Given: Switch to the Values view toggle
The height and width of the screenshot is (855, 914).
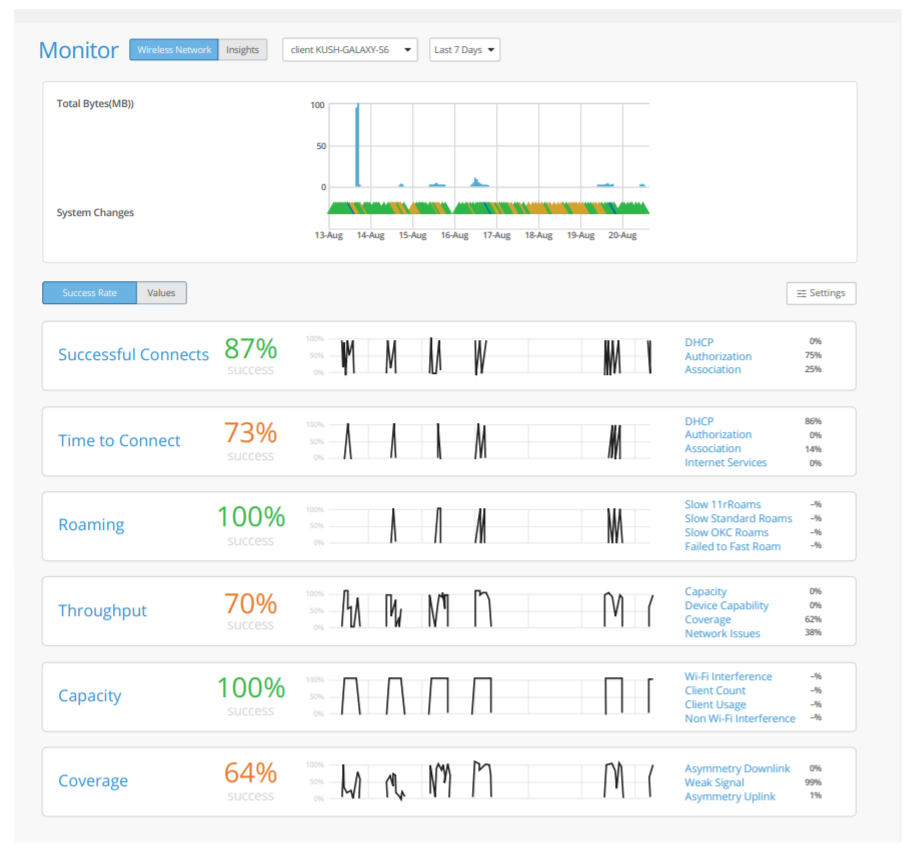Looking at the screenshot, I should (x=161, y=293).
